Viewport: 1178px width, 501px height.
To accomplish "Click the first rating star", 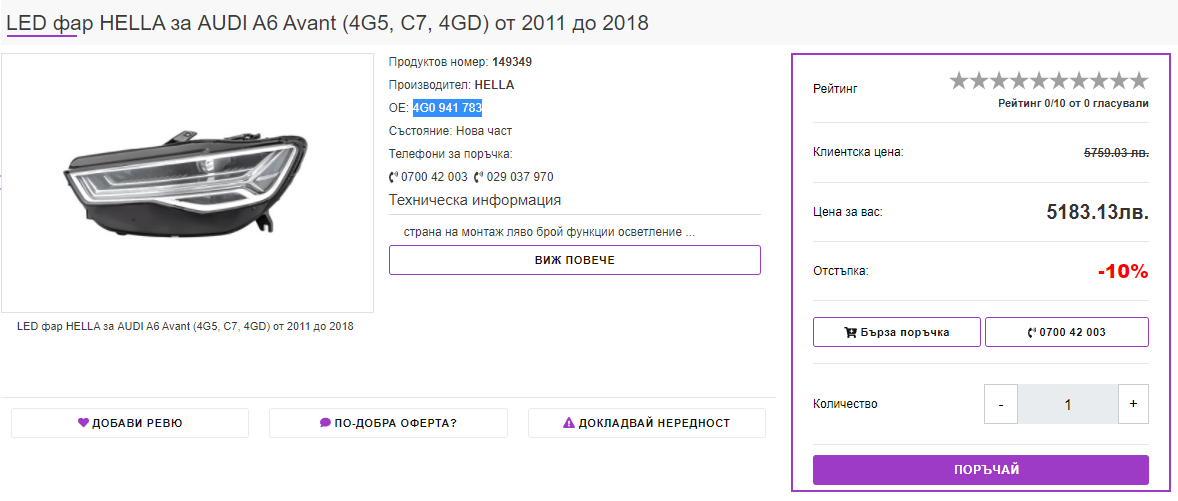I will pos(959,81).
